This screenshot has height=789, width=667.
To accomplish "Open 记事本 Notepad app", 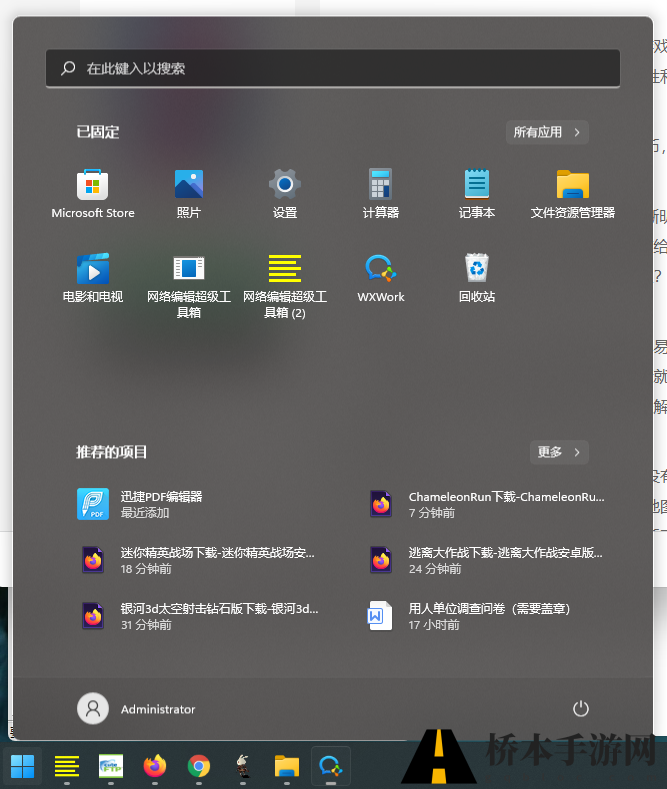I will point(477,194).
